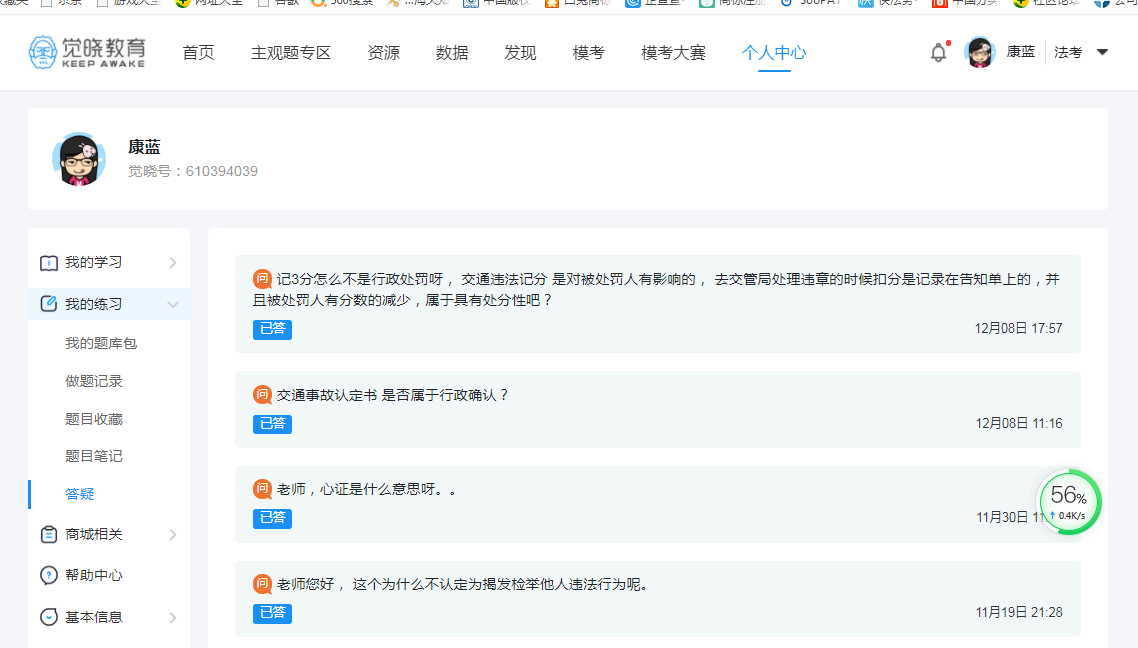
Task: Open 题目收藏 in sidebar
Action: point(94,419)
